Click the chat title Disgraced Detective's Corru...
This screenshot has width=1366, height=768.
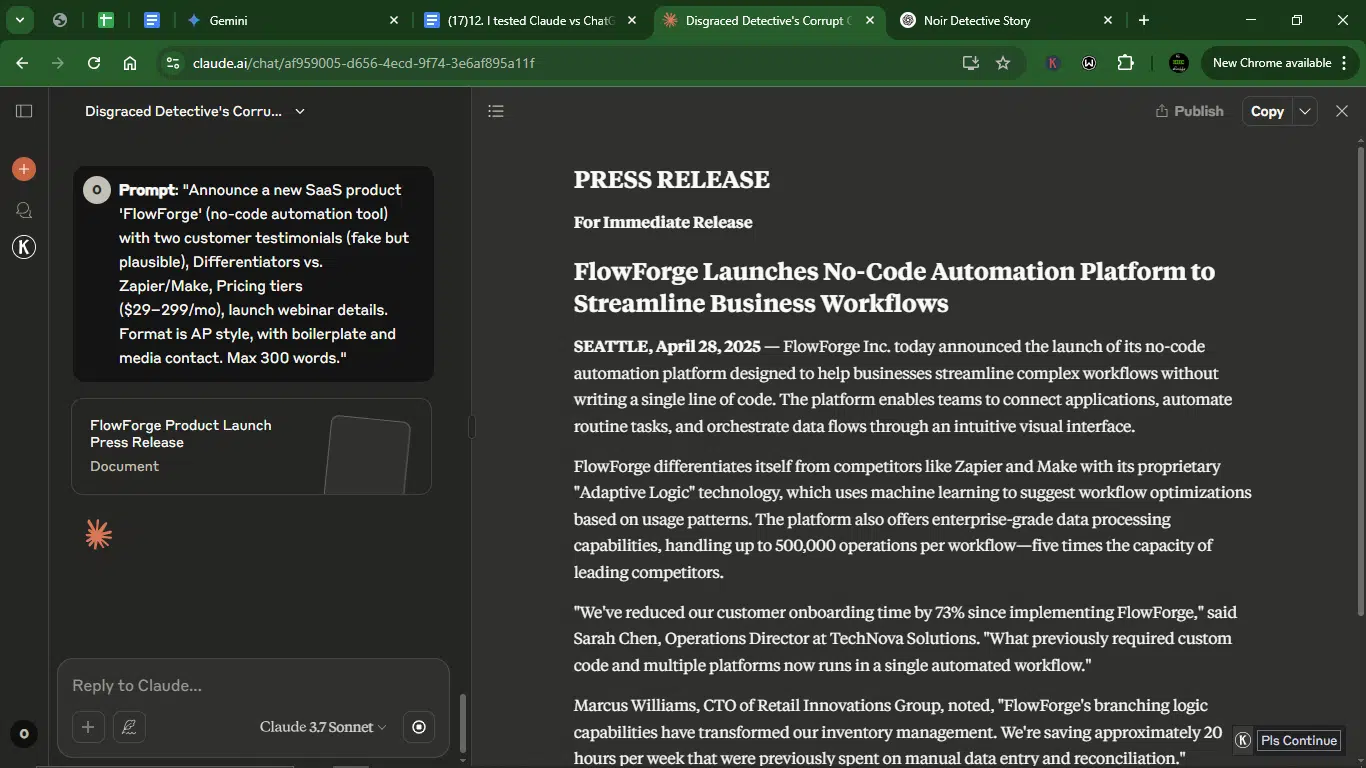(183, 111)
